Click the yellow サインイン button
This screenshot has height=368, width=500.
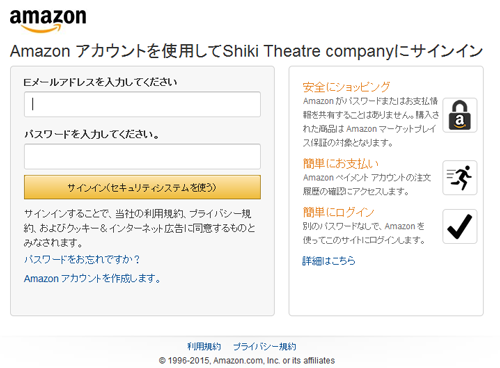(x=142, y=187)
